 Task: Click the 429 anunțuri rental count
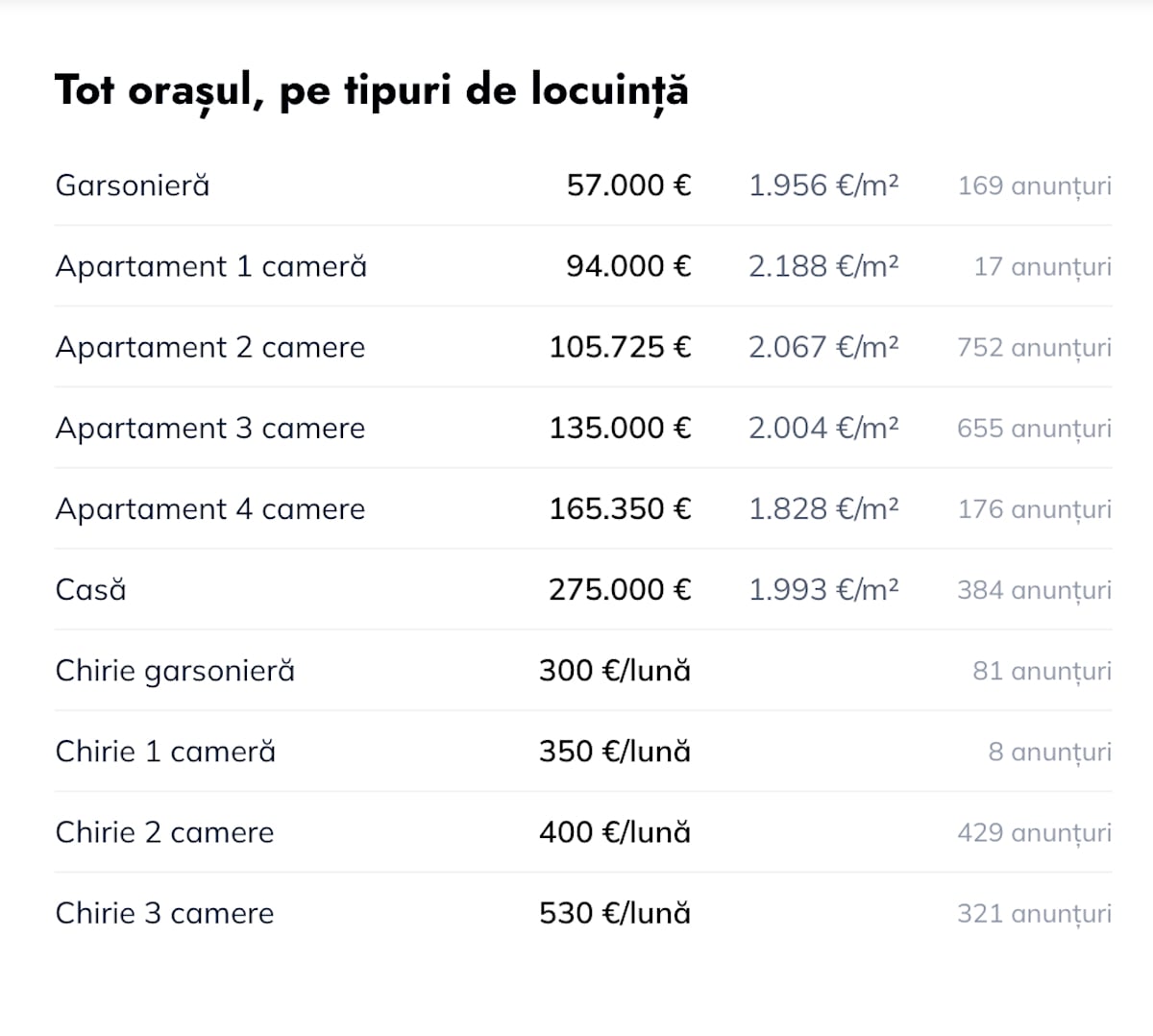click(x=1035, y=832)
